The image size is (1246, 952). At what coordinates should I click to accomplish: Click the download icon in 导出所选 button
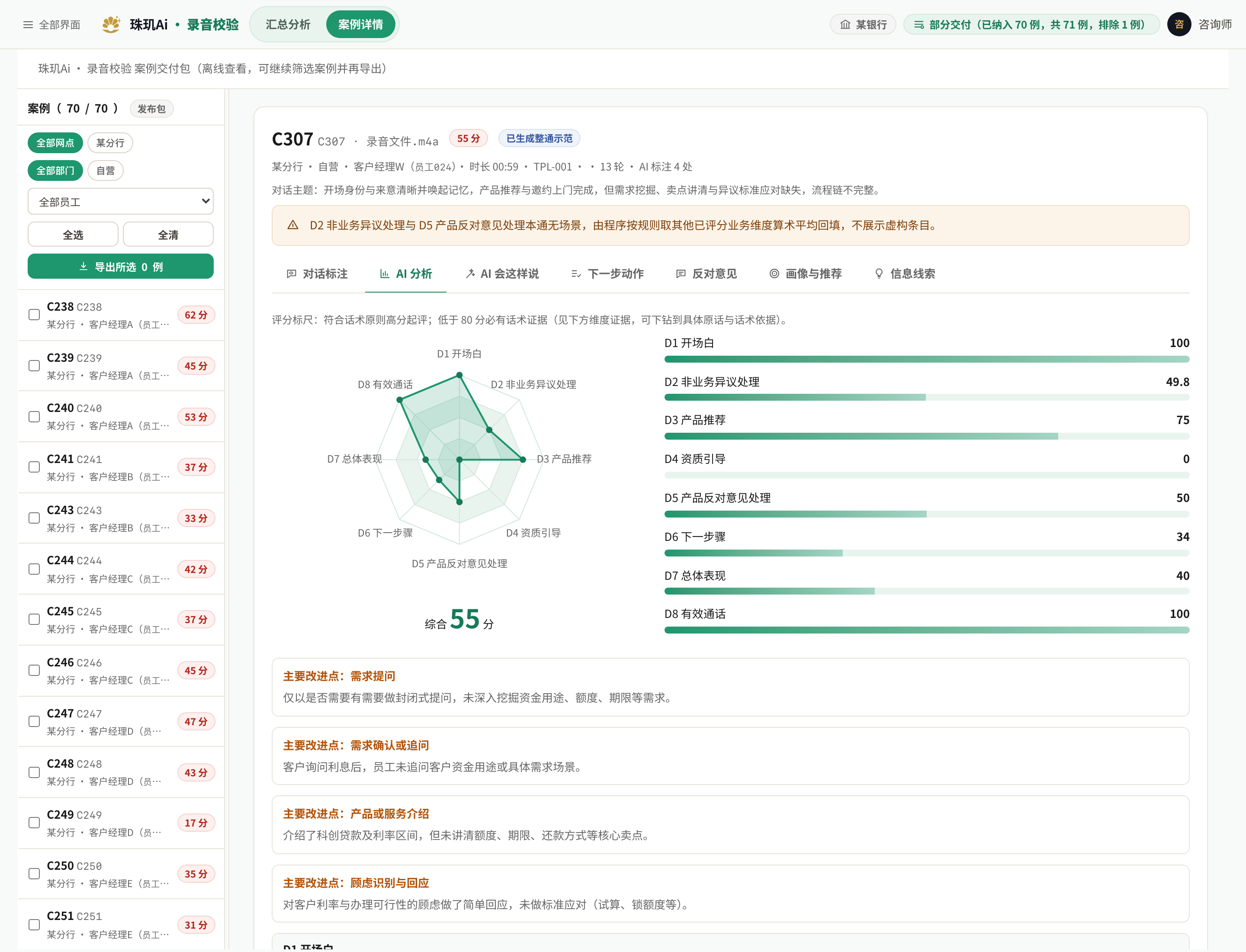click(83, 266)
